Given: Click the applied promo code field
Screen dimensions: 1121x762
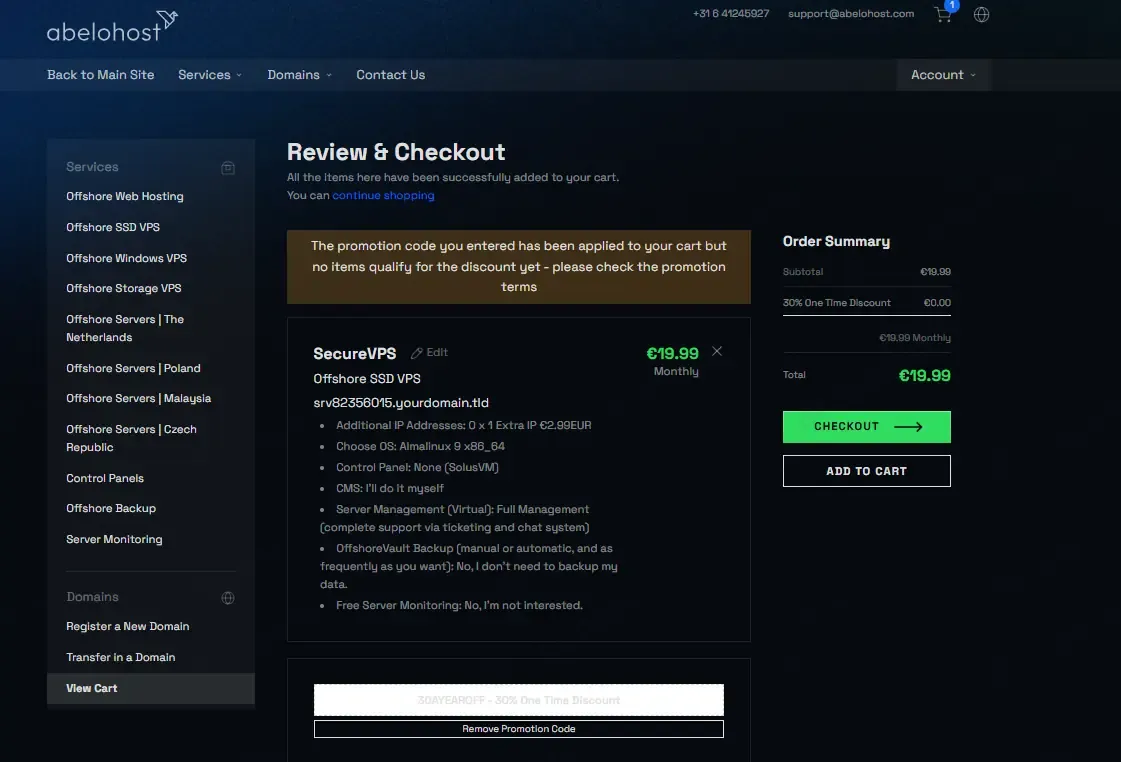Looking at the screenshot, I should [518, 701].
